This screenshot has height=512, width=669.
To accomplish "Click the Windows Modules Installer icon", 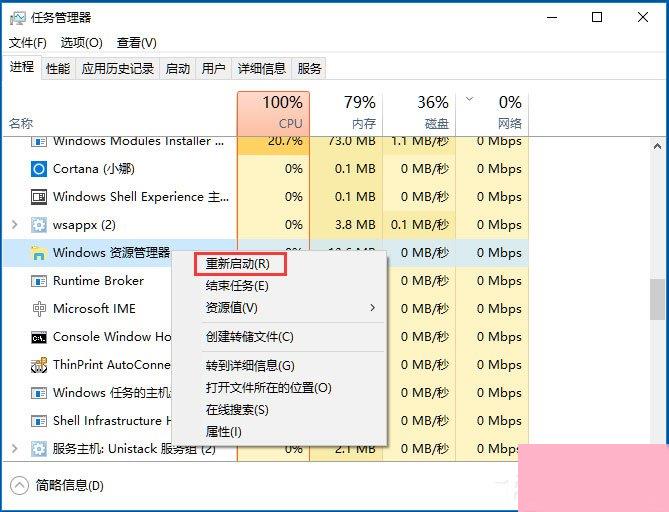I will 39,141.
